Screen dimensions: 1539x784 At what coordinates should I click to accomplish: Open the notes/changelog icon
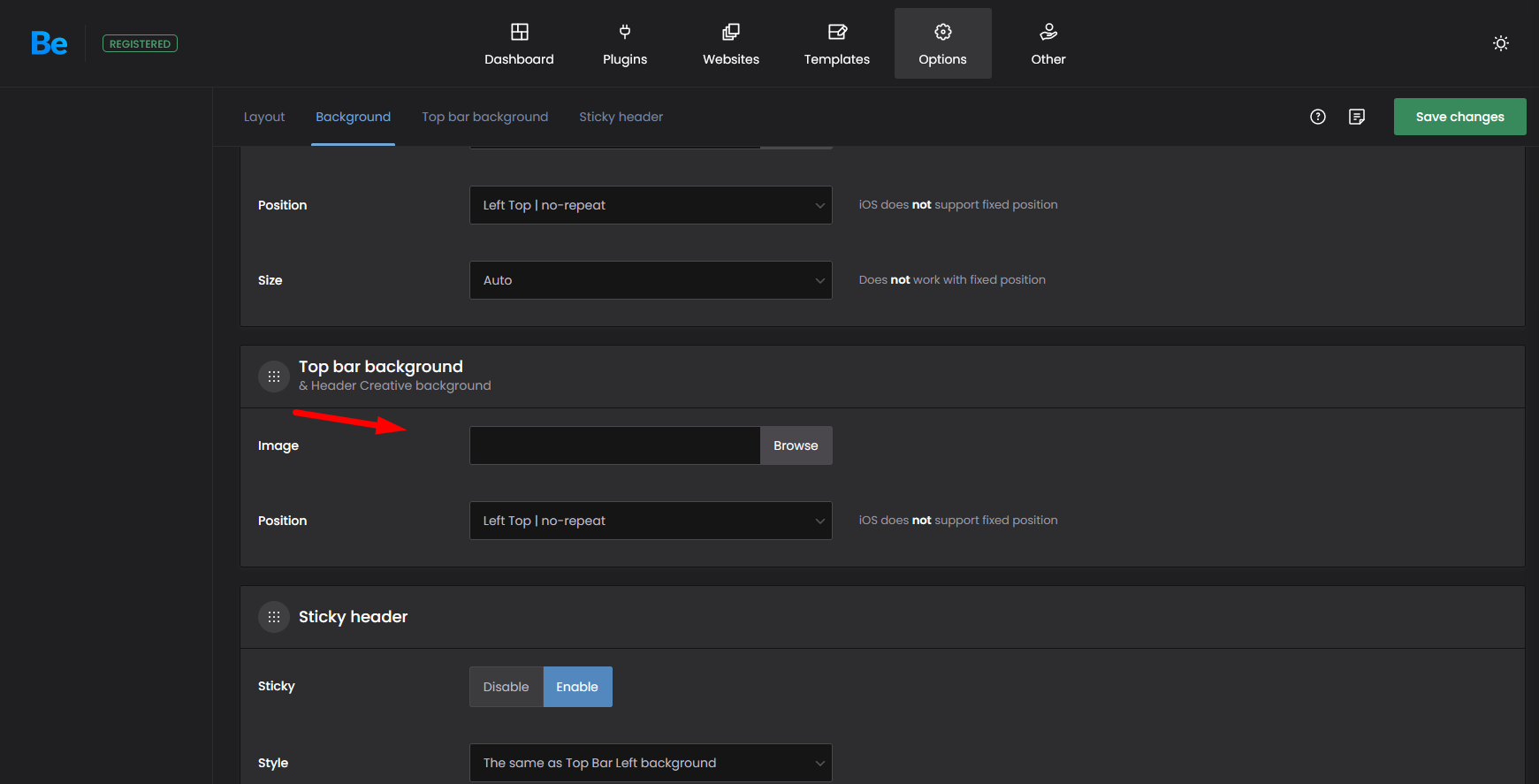pyautogui.click(x=1357, y=117)
